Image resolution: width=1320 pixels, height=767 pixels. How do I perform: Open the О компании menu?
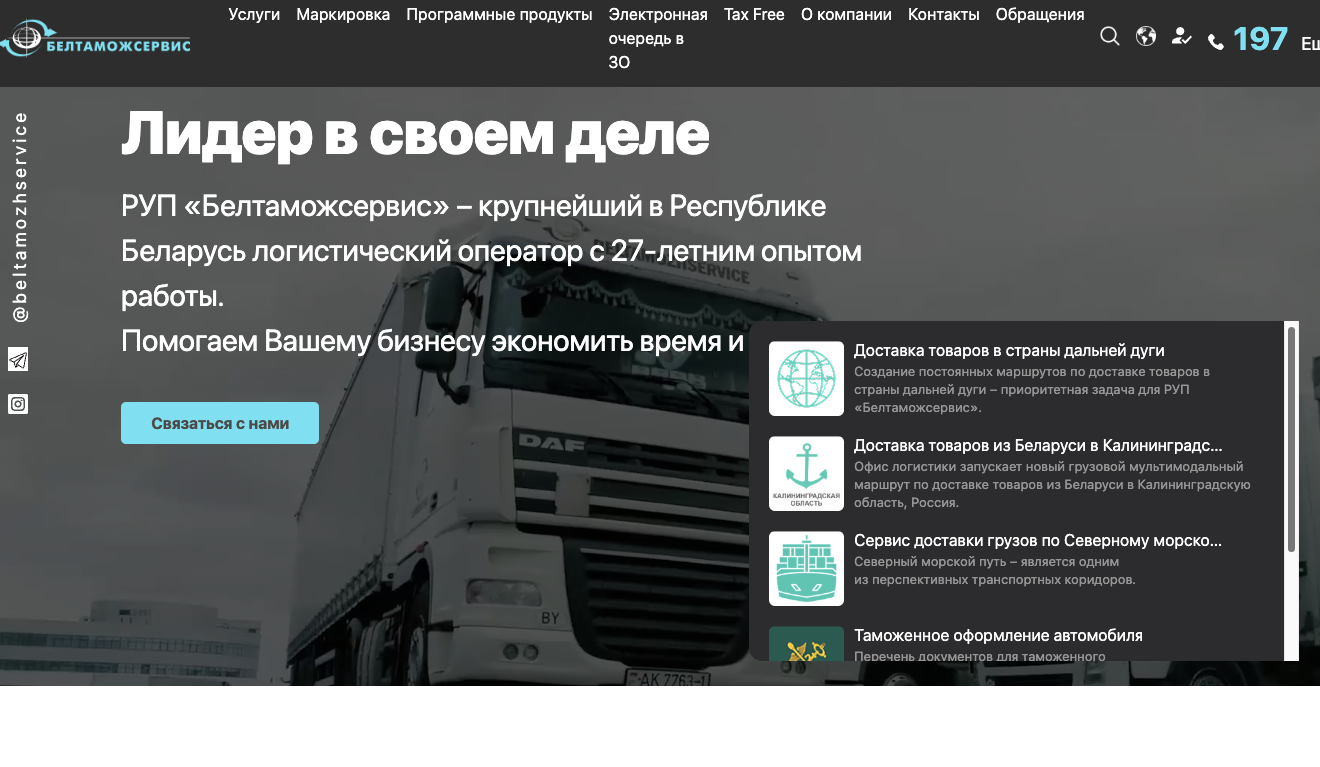click(x=846, y=14)
